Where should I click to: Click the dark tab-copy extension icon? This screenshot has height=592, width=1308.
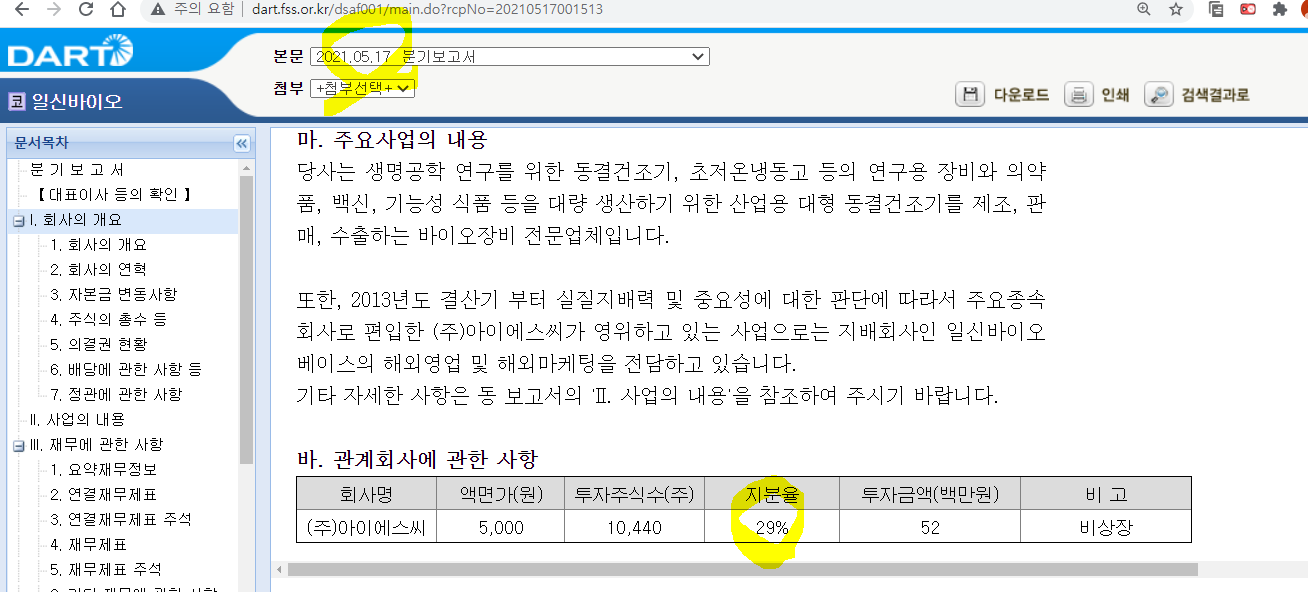(1217, 9)
